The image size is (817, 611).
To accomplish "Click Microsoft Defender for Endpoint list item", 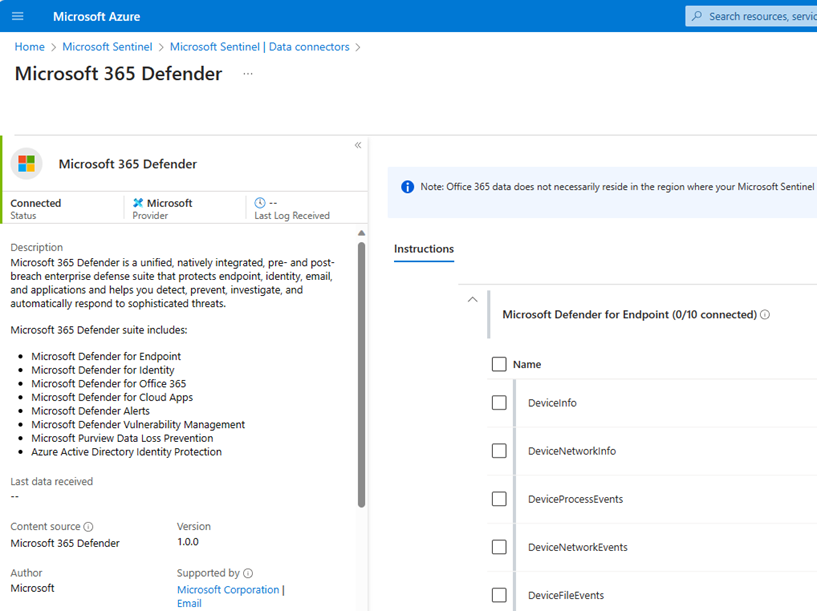I will click(x=106, y=356).
